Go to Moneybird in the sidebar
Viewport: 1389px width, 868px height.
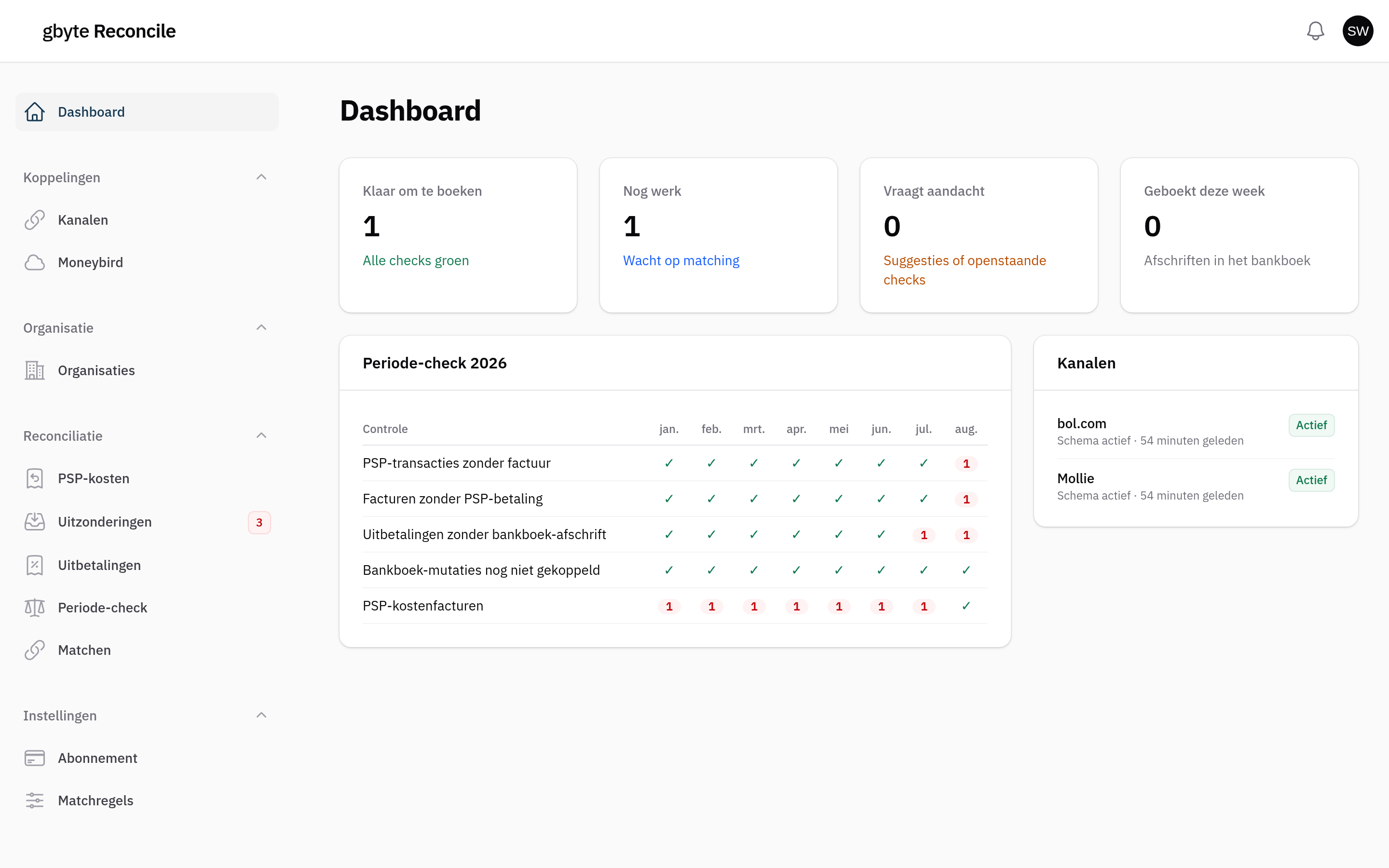coord(147,262)
